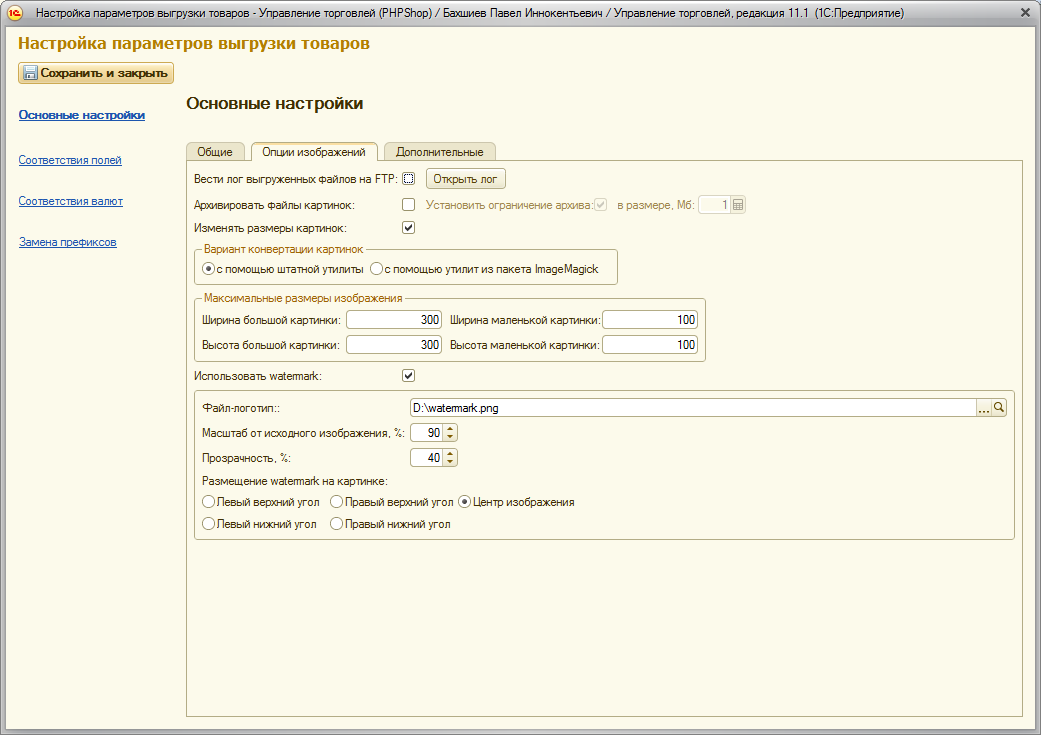The width and height of the screenshot is (1041, 735).
Task: Uncheck 'Изменять размеры картинок' checkbox
Action: [408, 228]
